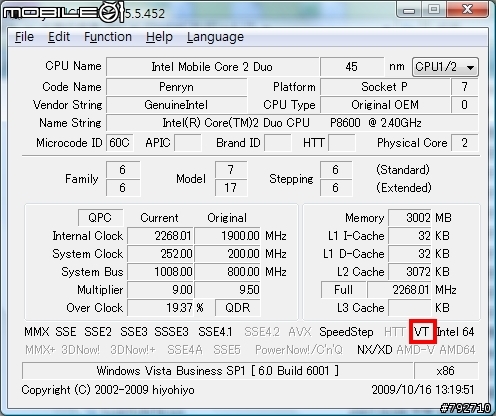Image resolution: width=496 pixels, height=416 pixels.
Task: Click the SSE4.1 feature label
Action: (215, 332)
